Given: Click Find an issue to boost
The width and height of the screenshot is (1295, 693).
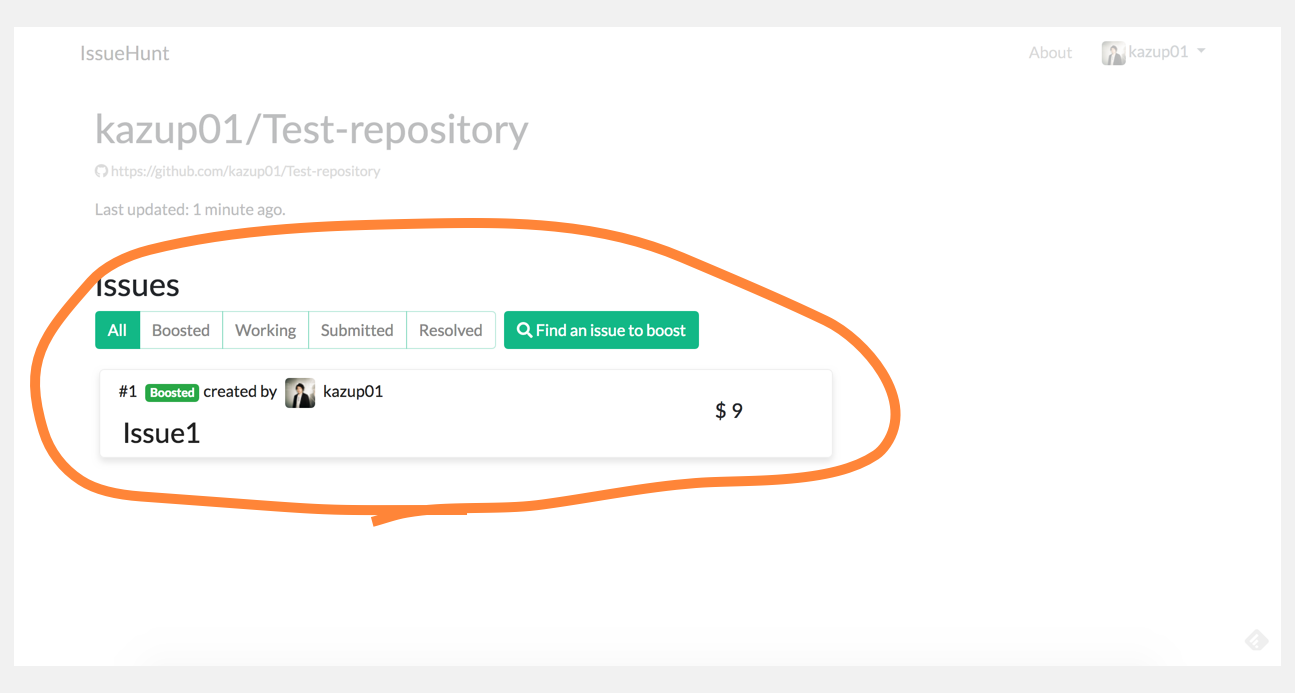Looking at the screenshot, I should click(x=601, y=330).
